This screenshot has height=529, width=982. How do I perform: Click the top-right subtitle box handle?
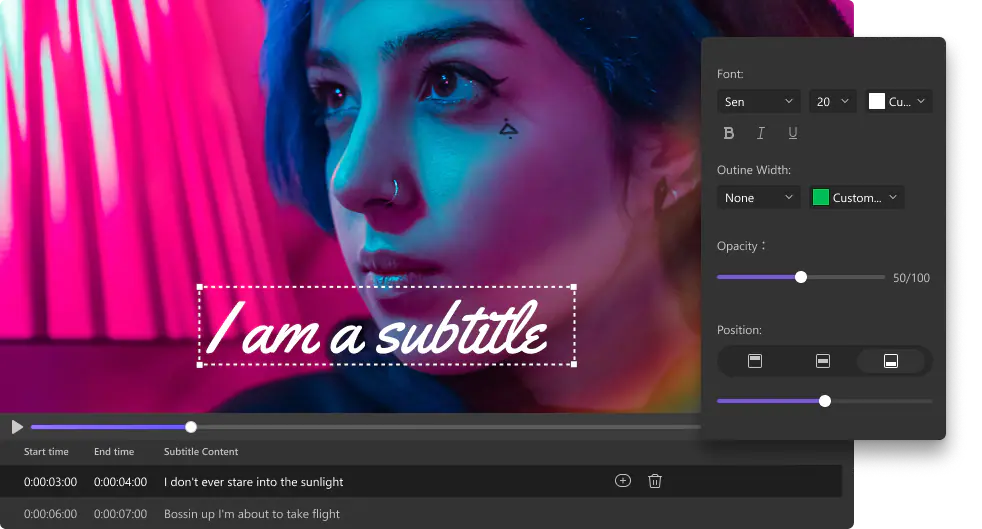click(574, 287)
